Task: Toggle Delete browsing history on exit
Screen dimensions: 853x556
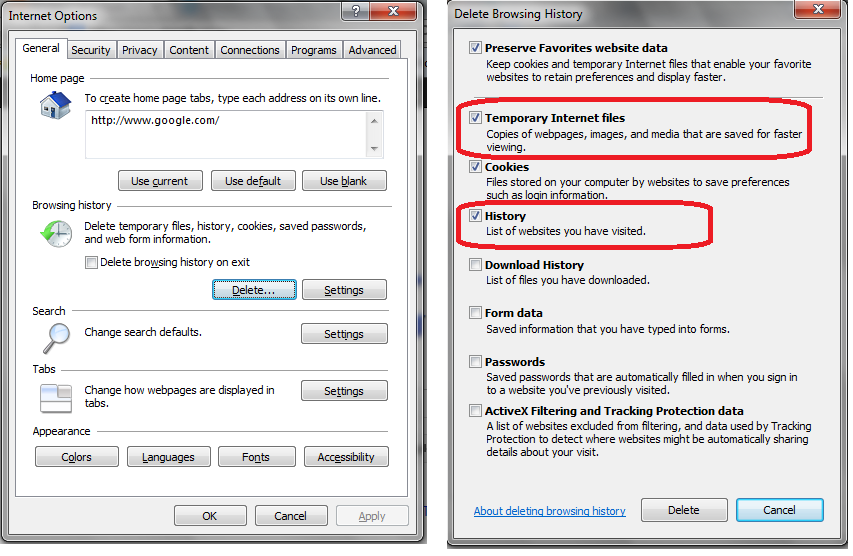Action: (x=91, y=263)
